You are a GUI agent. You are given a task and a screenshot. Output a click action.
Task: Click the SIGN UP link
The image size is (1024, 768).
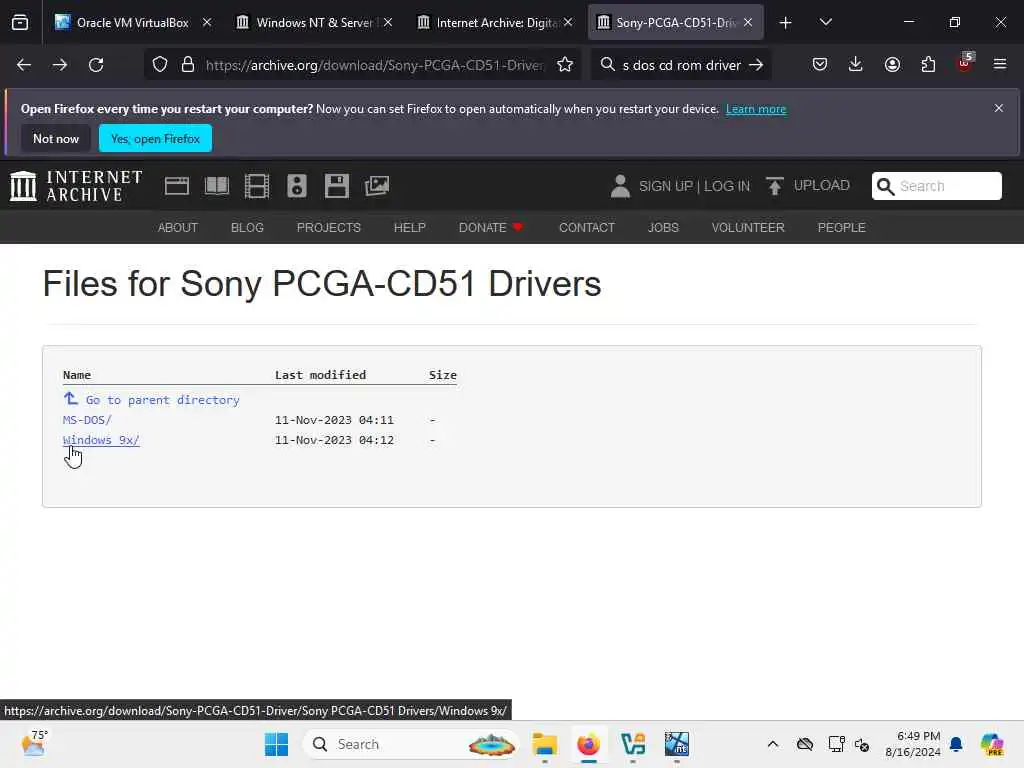click(x=665, y=186)
